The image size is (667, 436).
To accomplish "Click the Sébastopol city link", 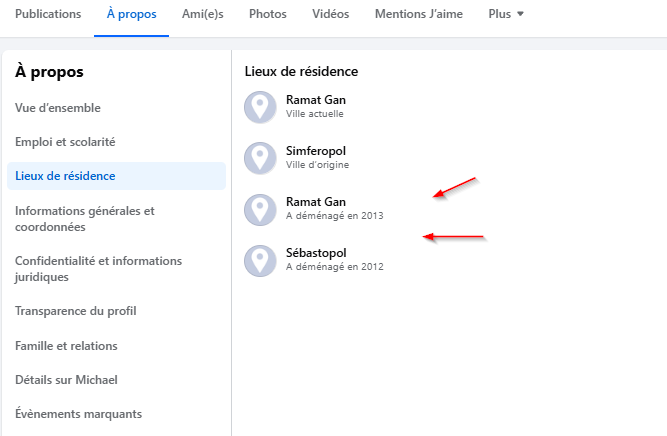I will (316, 253).
